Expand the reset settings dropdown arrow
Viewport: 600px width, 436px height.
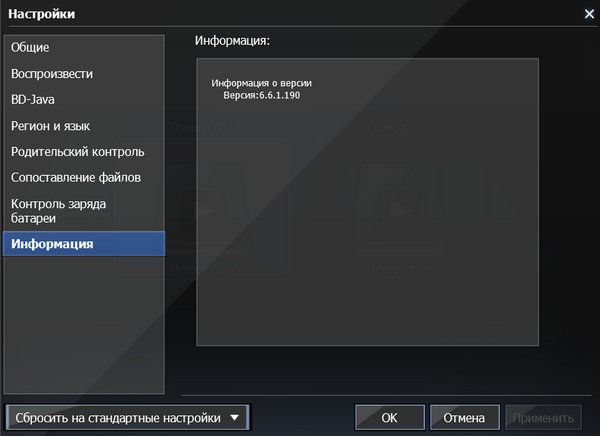235,418
